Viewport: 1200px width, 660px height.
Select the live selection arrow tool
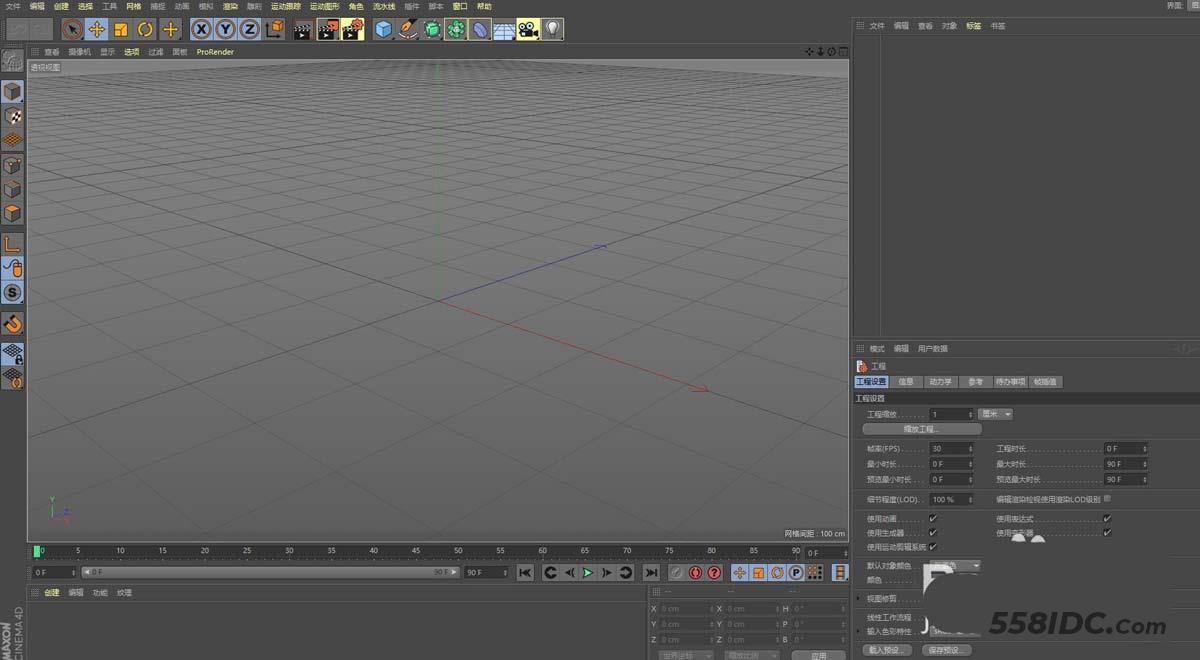(72, 29)
